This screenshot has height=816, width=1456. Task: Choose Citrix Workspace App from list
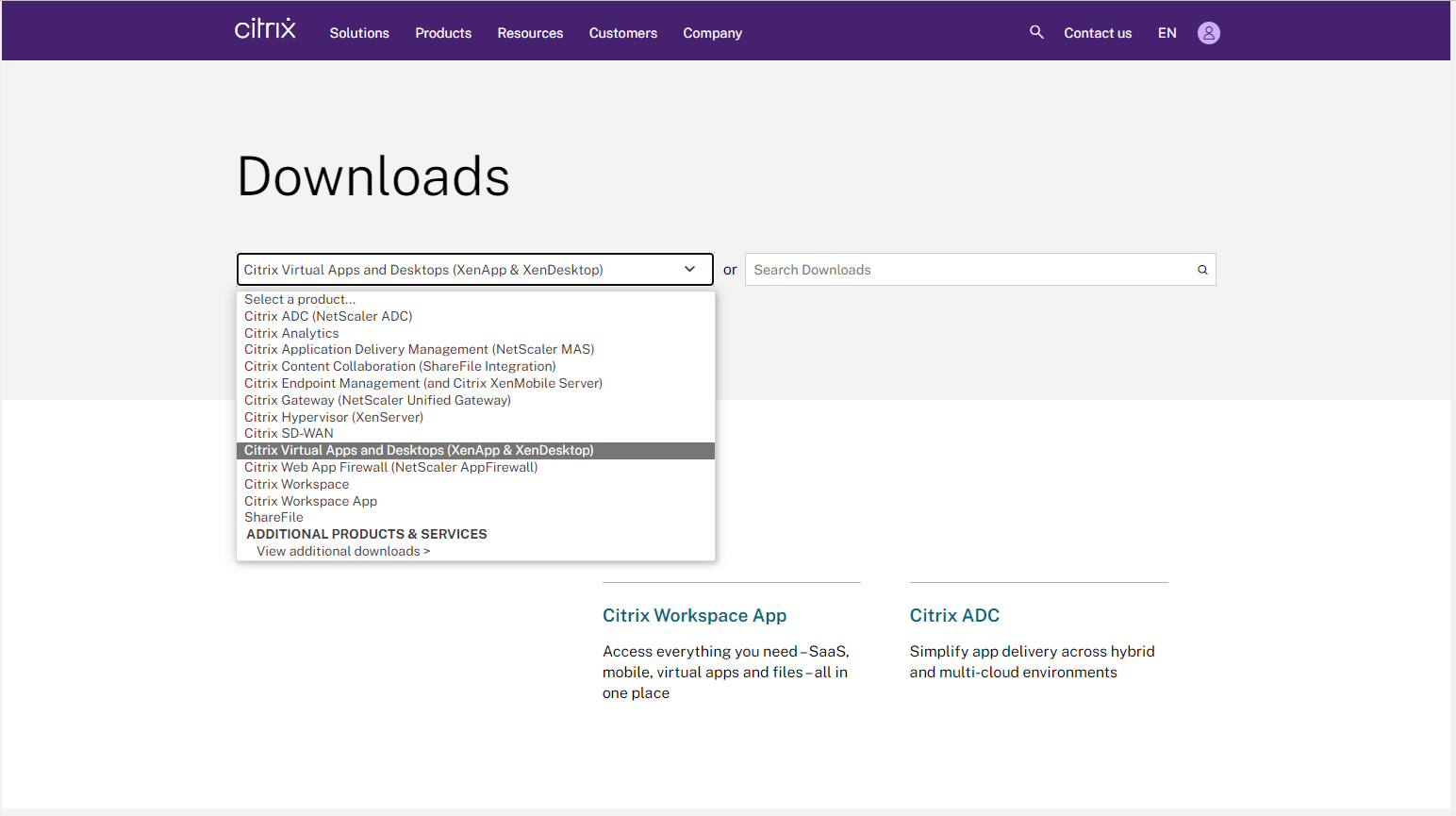tap(310, 501)
